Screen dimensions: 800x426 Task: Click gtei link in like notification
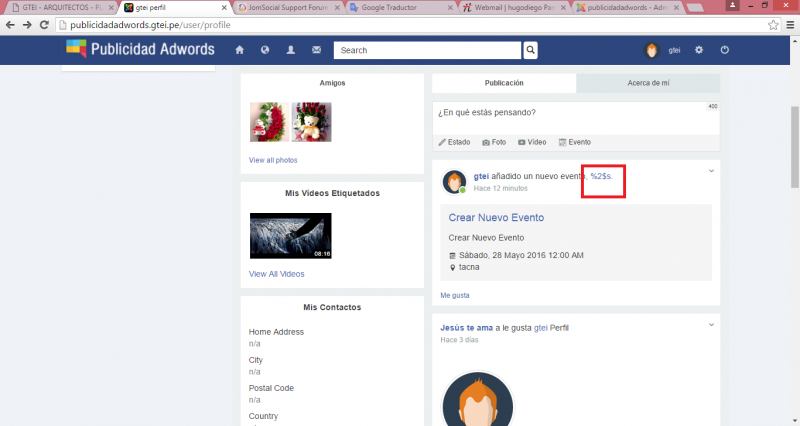[541, 328]
